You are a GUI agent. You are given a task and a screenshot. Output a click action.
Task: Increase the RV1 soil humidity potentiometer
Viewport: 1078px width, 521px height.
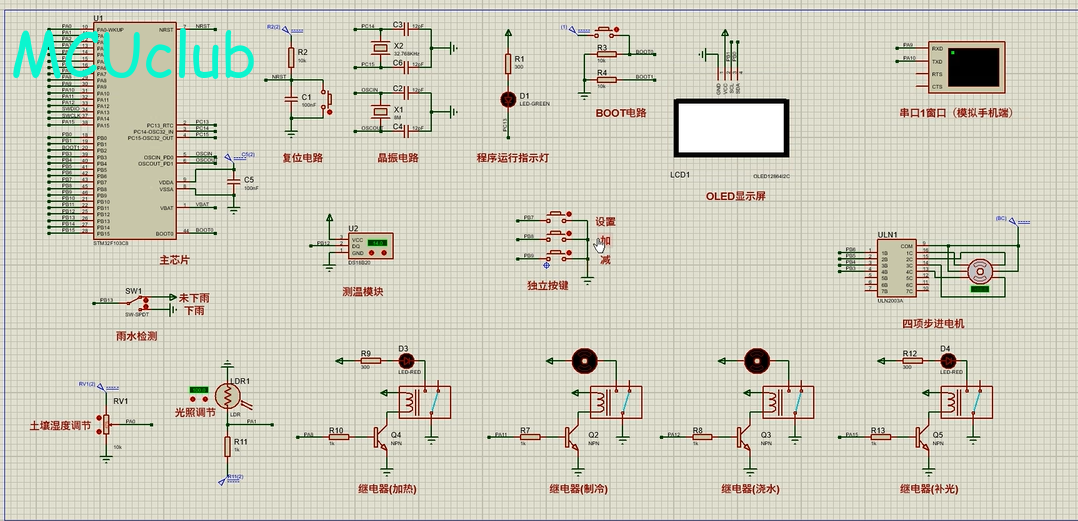pos(99,417)
